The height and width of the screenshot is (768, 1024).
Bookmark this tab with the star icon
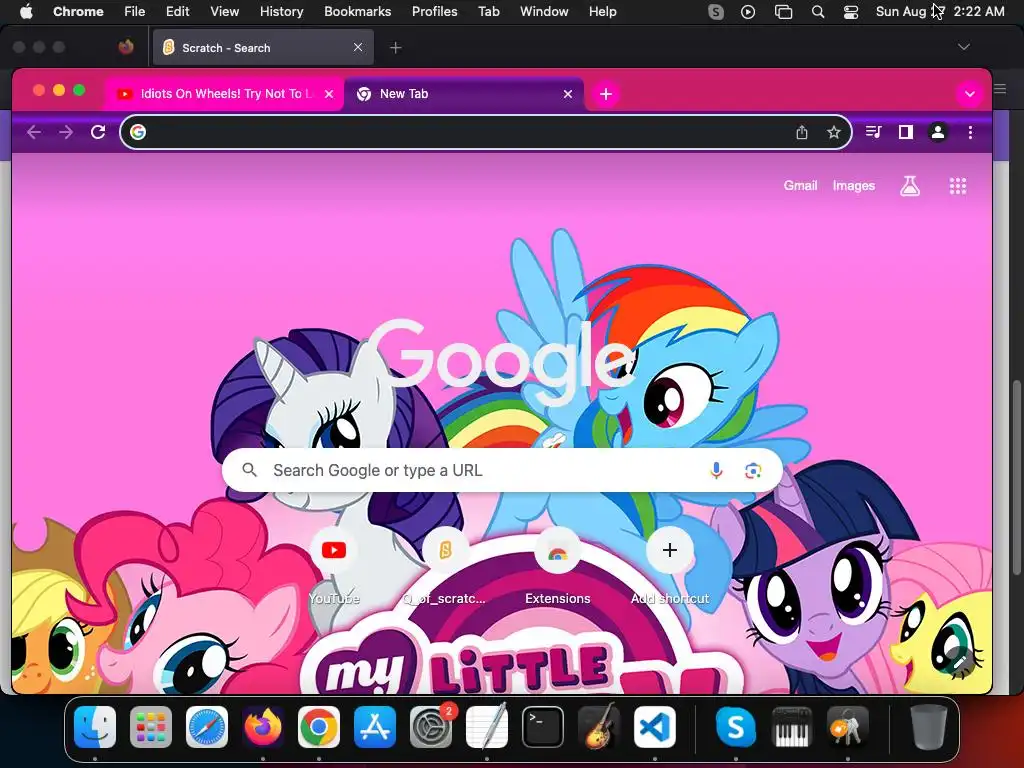point(833,133)
